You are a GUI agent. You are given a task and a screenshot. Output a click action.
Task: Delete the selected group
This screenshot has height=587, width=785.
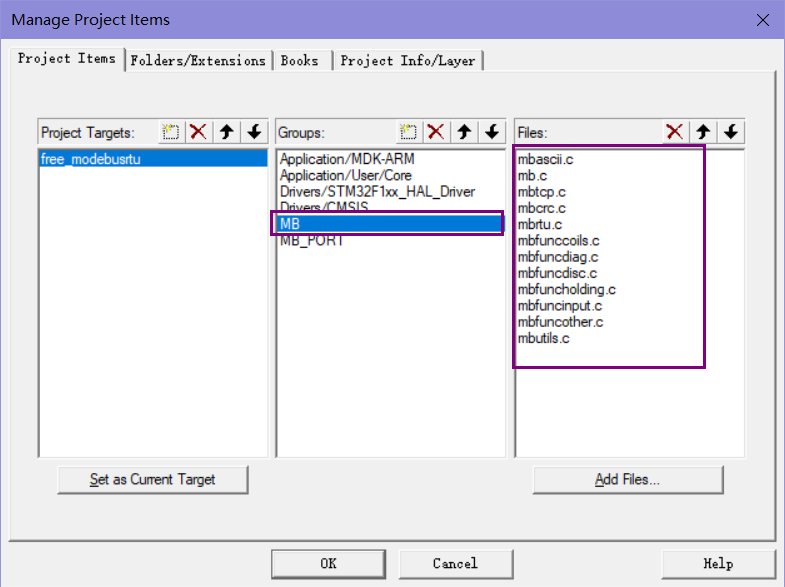pos(436,132)
